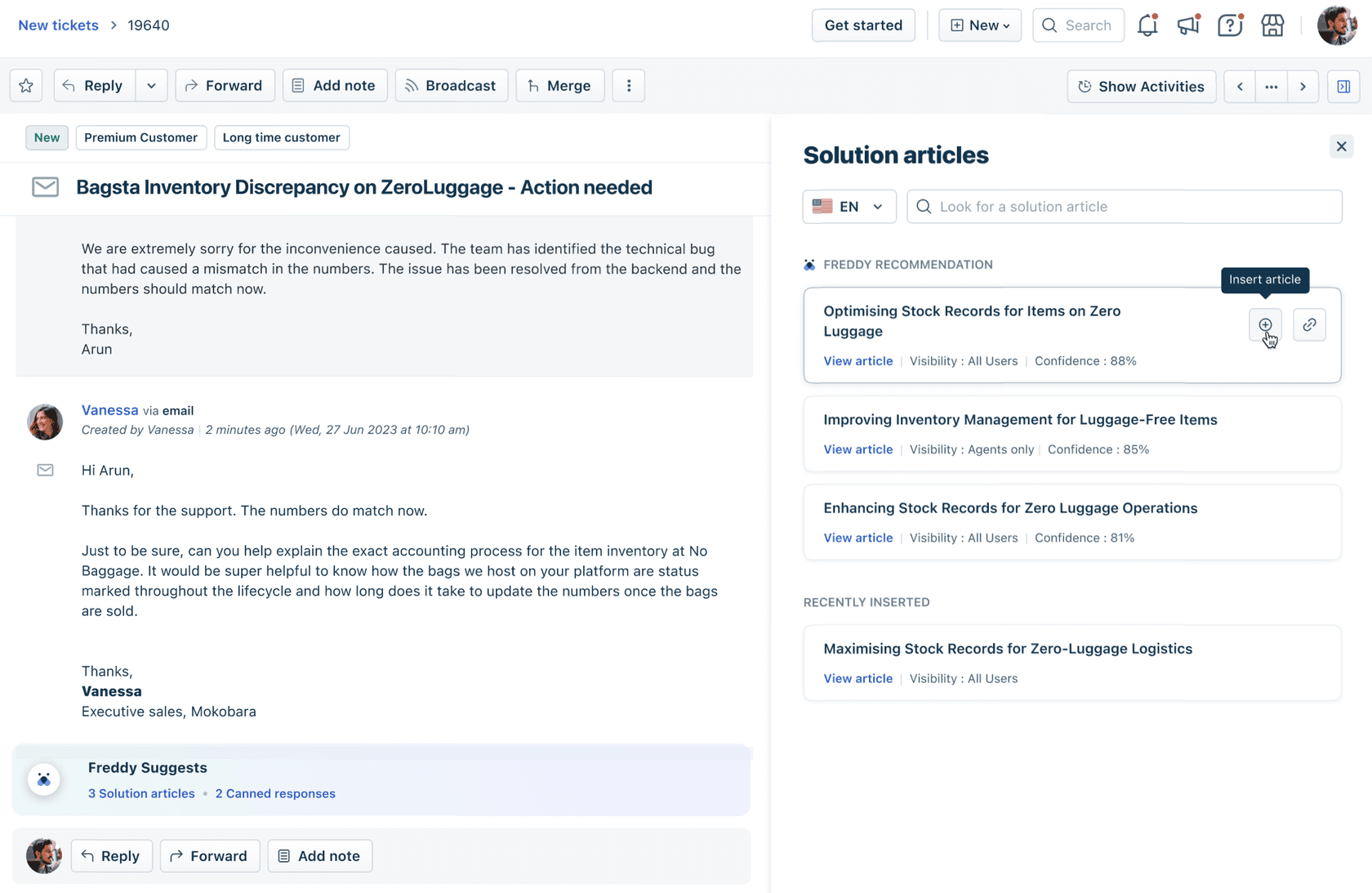Click the top toolbar Add note button

(x=335, y=86)
